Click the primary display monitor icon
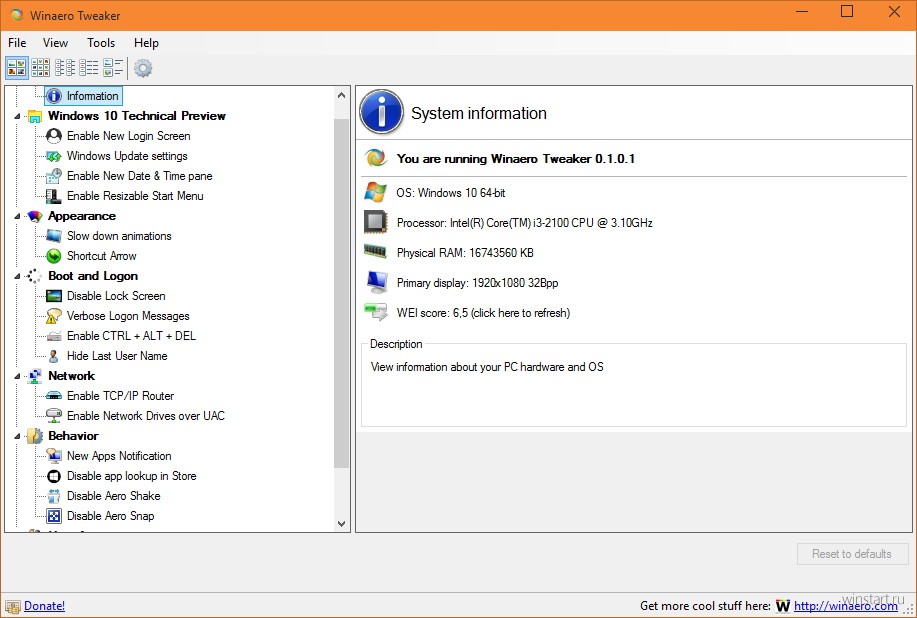 (x=376, y=282)
